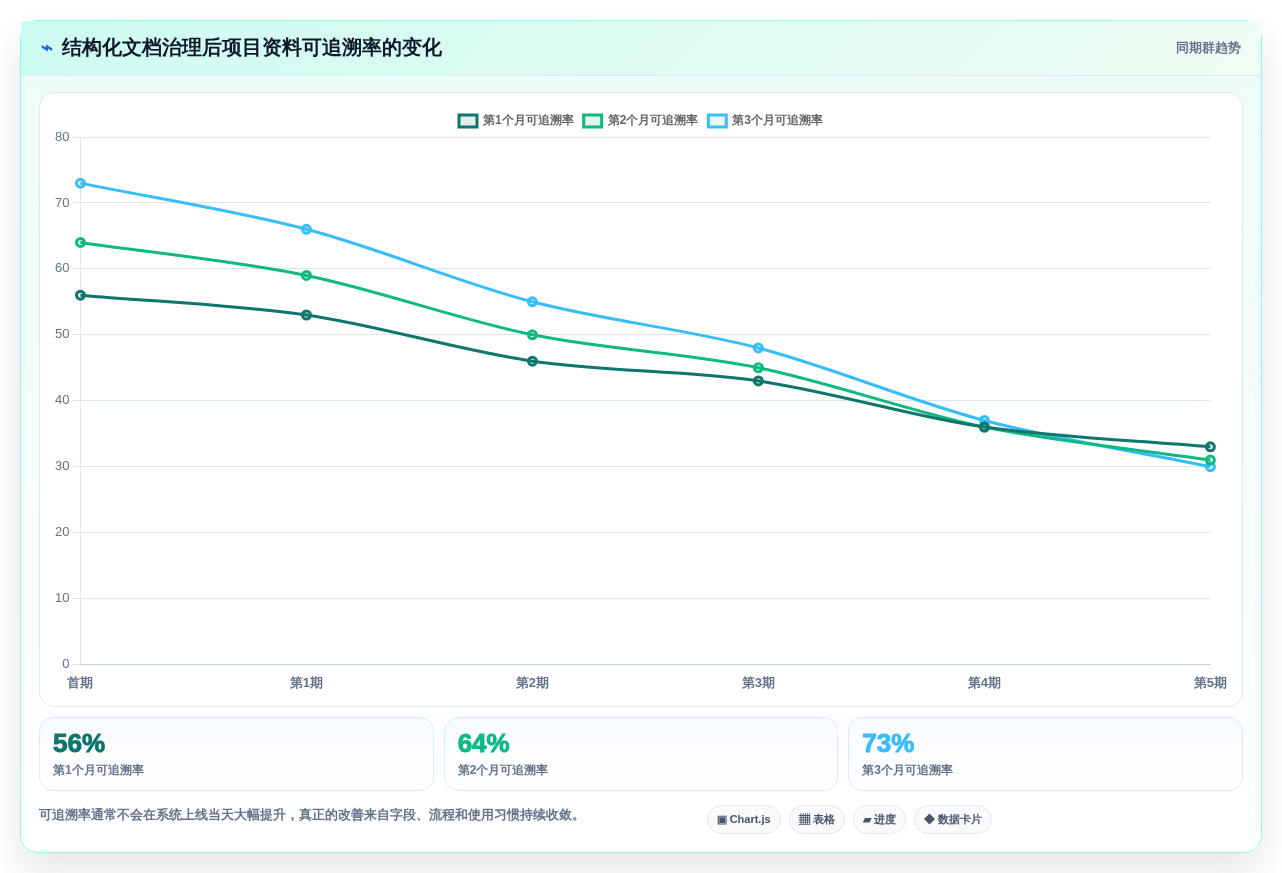The width and height of the screenshot is (1282, 873).
Task: Click the 第1期 x-axis label
Action: point(306,683)
